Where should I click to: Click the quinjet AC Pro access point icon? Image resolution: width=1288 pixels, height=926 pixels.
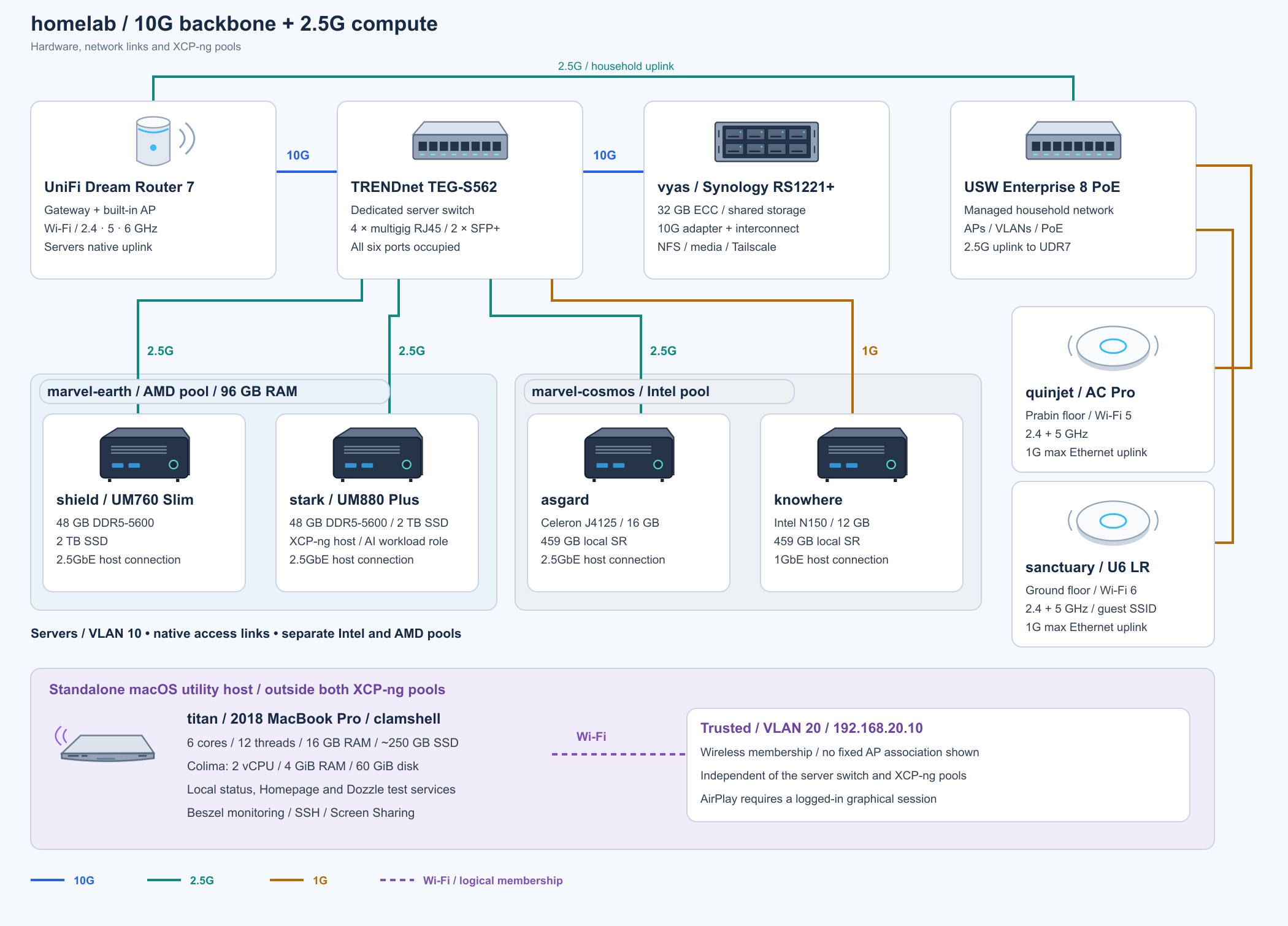click(1113, 348)
